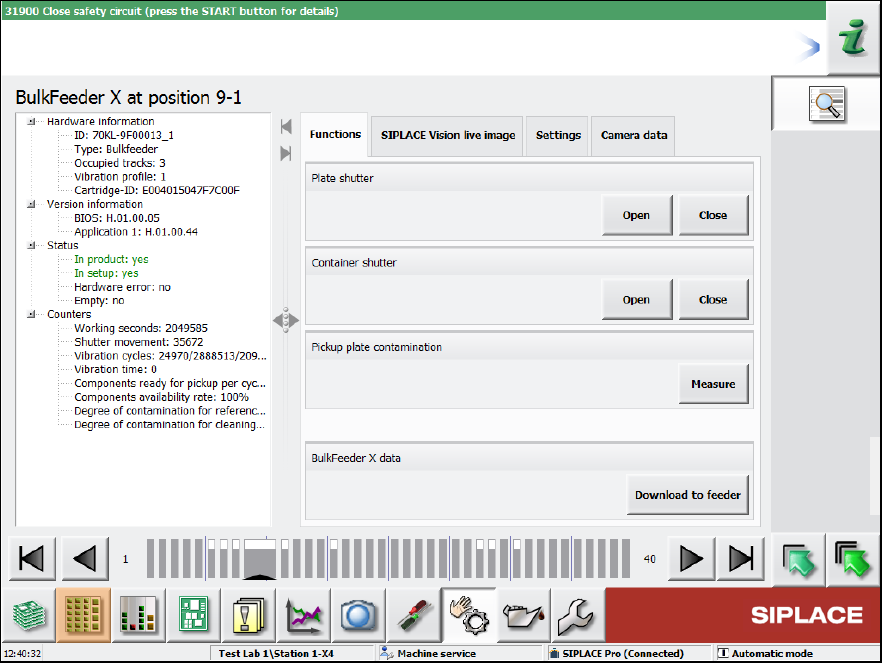Select the Hardware error: no row
882x663 pixels.
click(x=123, y=287)
